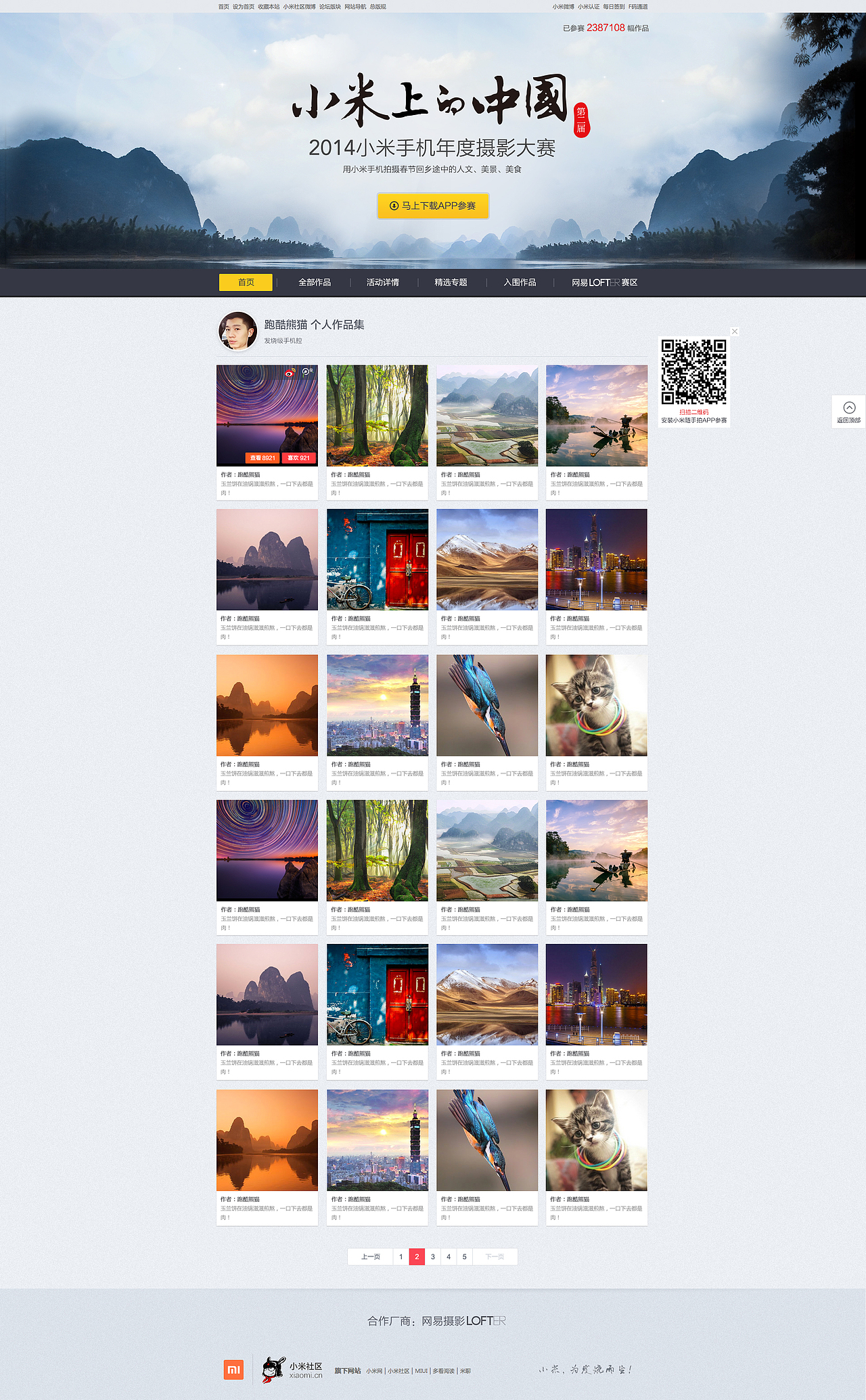The width and height of the screenshot is (866, 1400).
Task: Click the 喜欢 921 like button
Action: pos(298,458)
